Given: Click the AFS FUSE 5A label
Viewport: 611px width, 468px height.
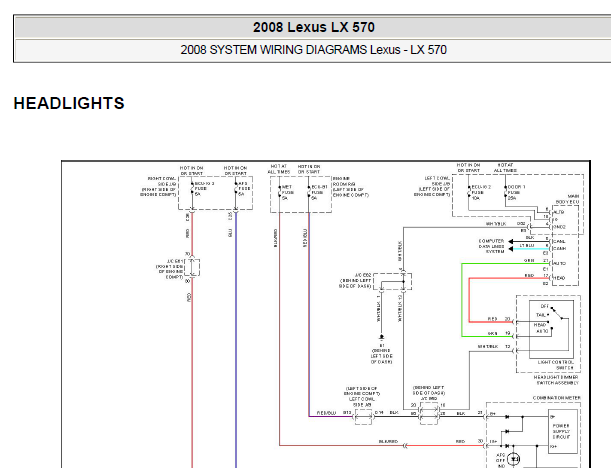Looking at the screenshot, I should 244,189.
